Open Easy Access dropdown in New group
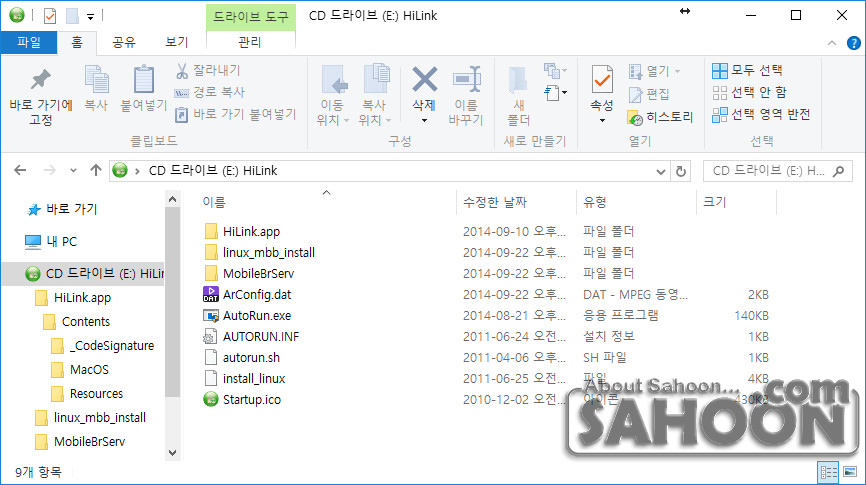 555,92
